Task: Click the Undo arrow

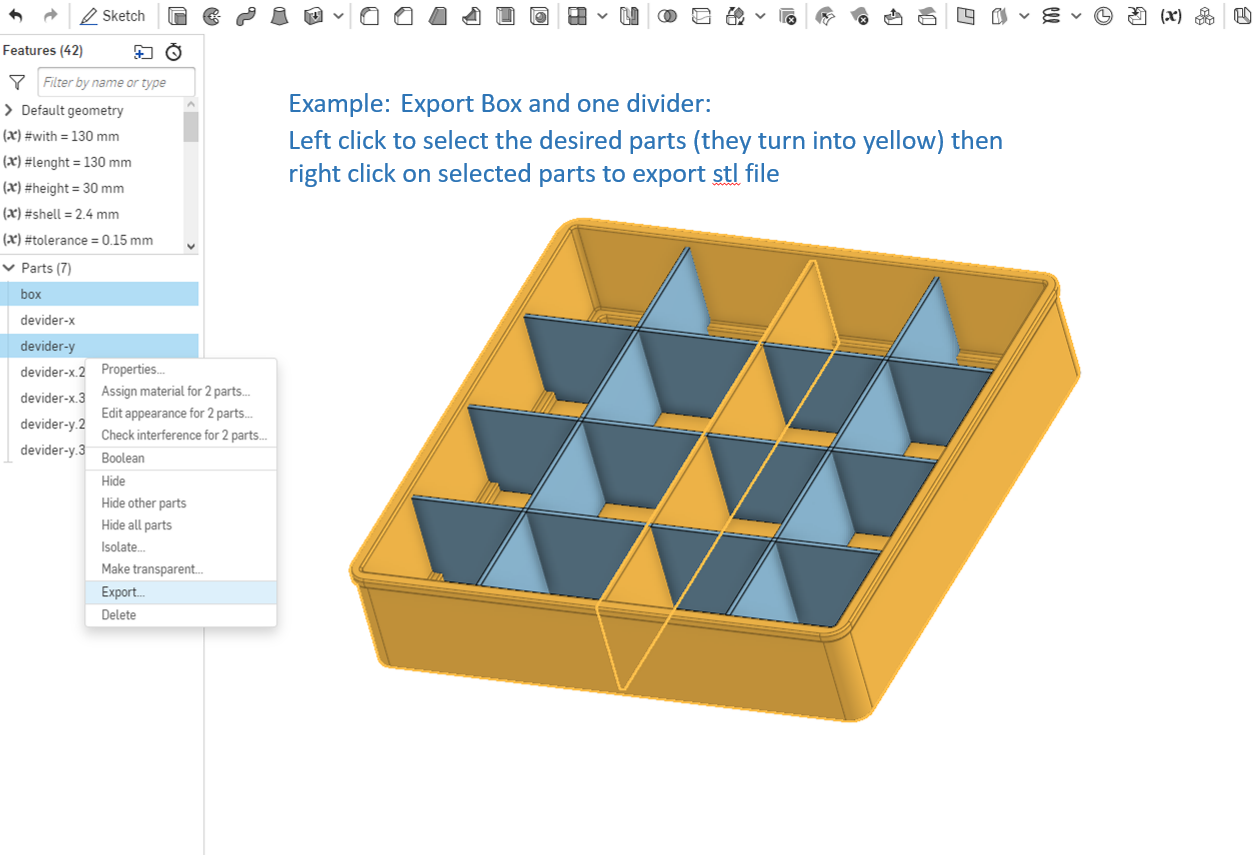Action: pyautogui.click(x=13, y=15)
